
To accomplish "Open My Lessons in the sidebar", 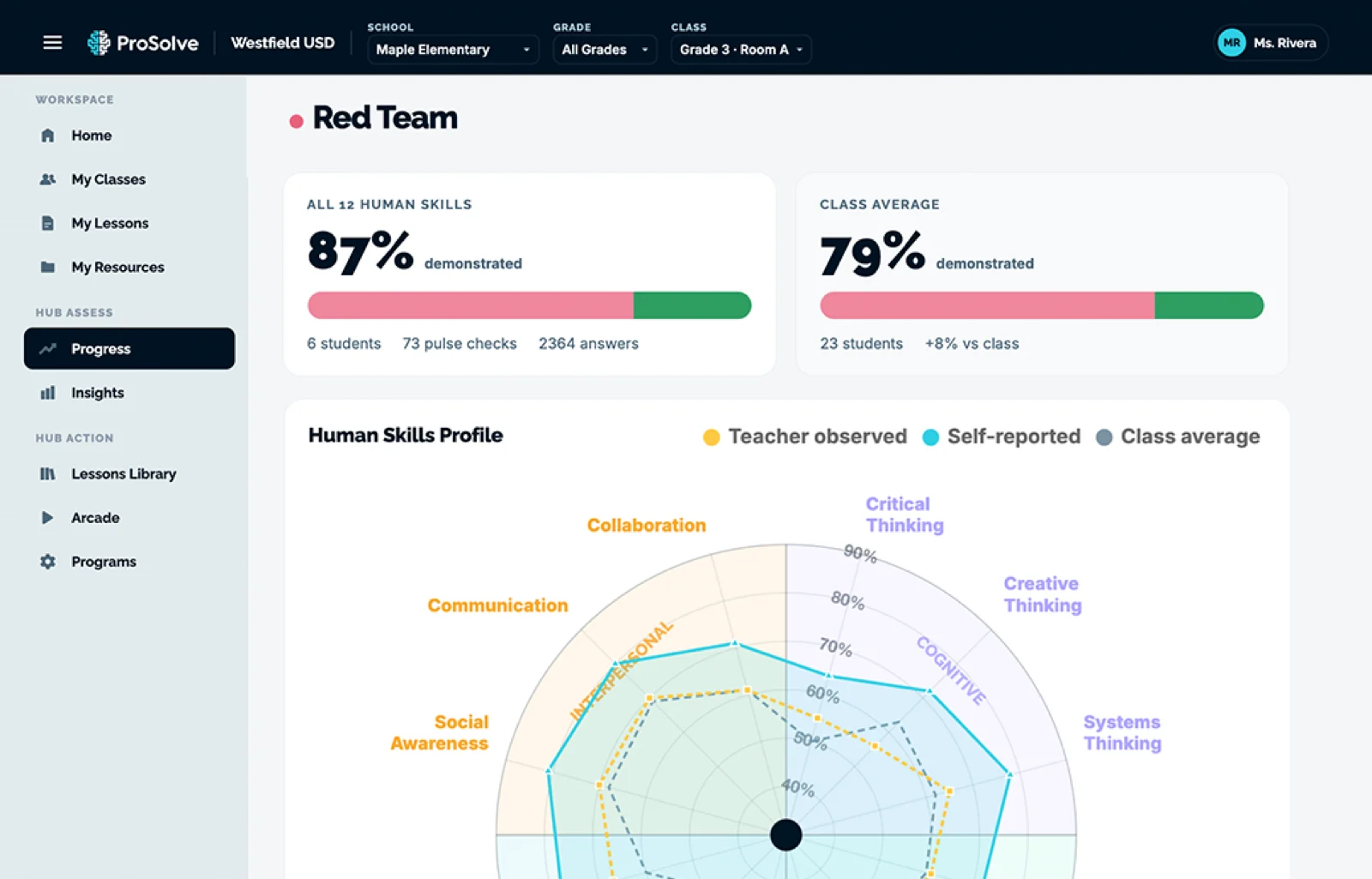I will [x=129, y=223].
